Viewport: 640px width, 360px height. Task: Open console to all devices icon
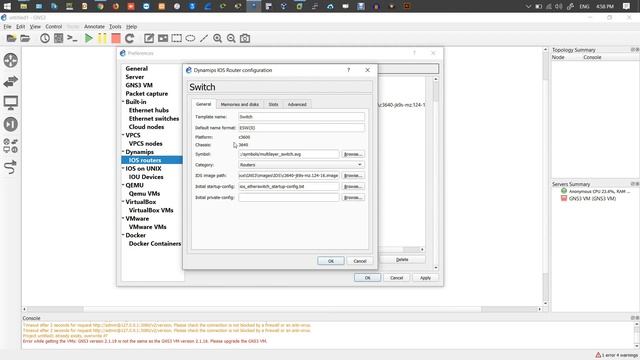pyautogui.click(x=72, y=38)
